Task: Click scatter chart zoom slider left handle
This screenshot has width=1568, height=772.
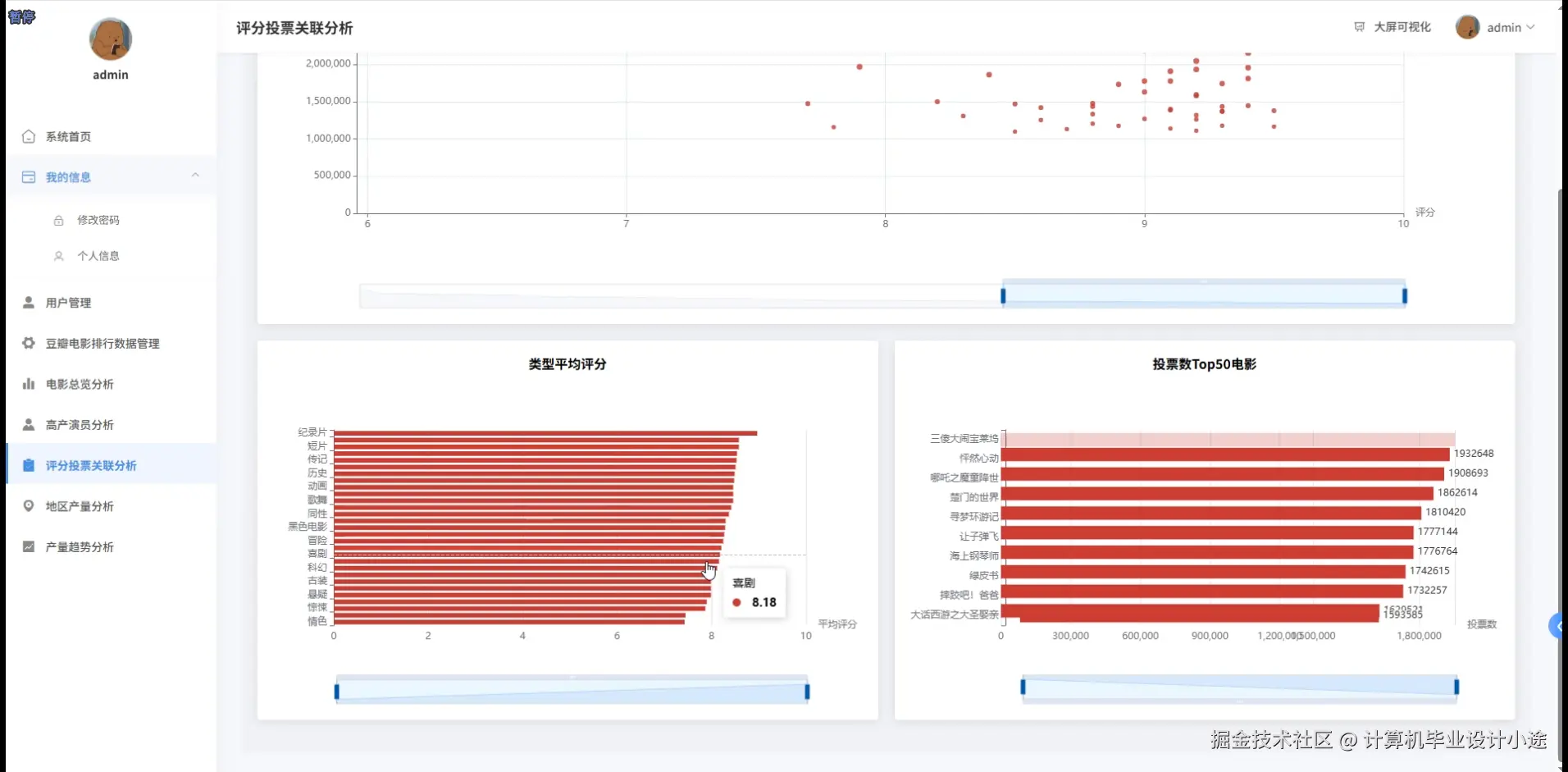Action: click(x=1003, y=295)
